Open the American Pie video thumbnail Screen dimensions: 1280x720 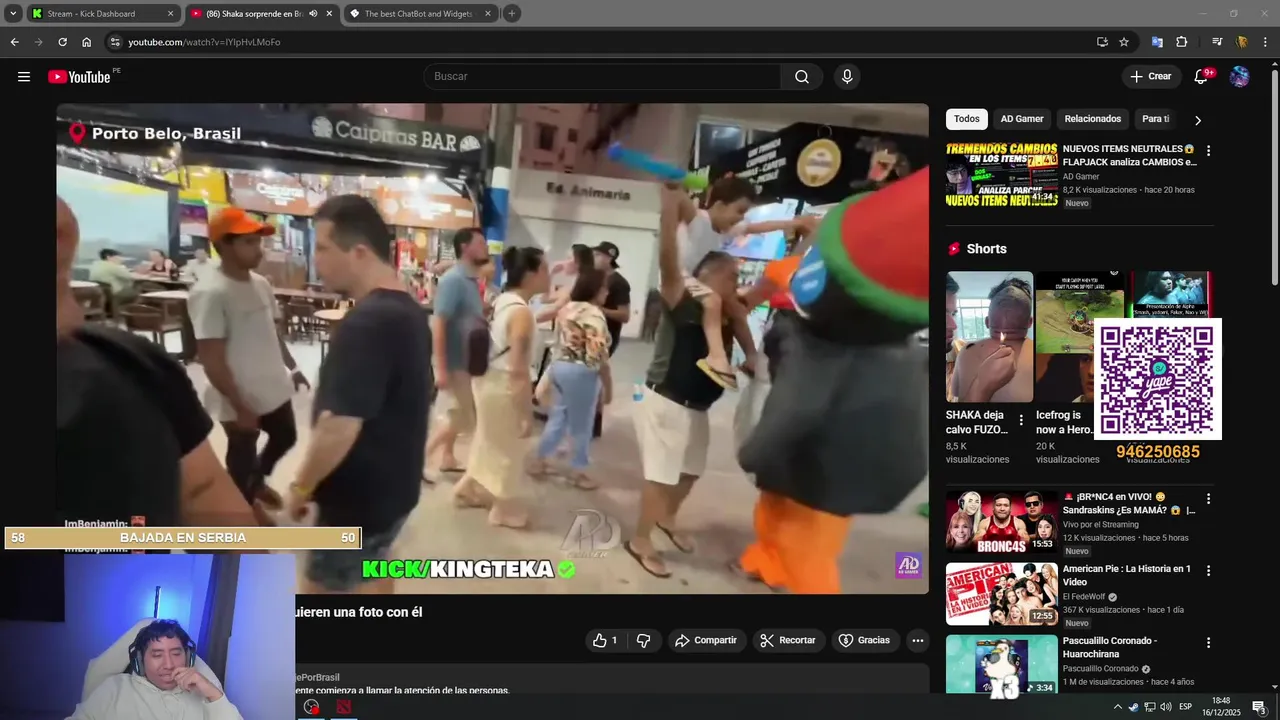[x=1002, y=594]
